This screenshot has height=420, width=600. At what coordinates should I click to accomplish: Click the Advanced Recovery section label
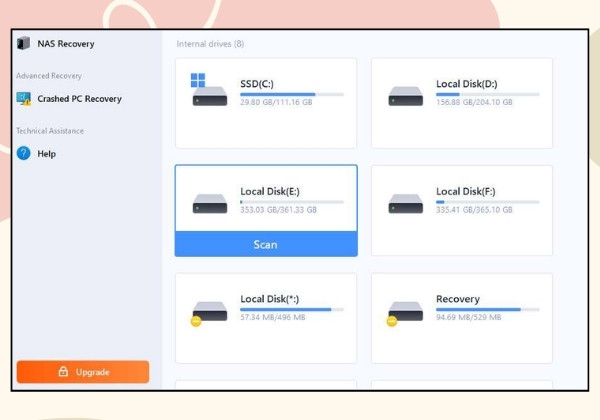click(49, 76)
